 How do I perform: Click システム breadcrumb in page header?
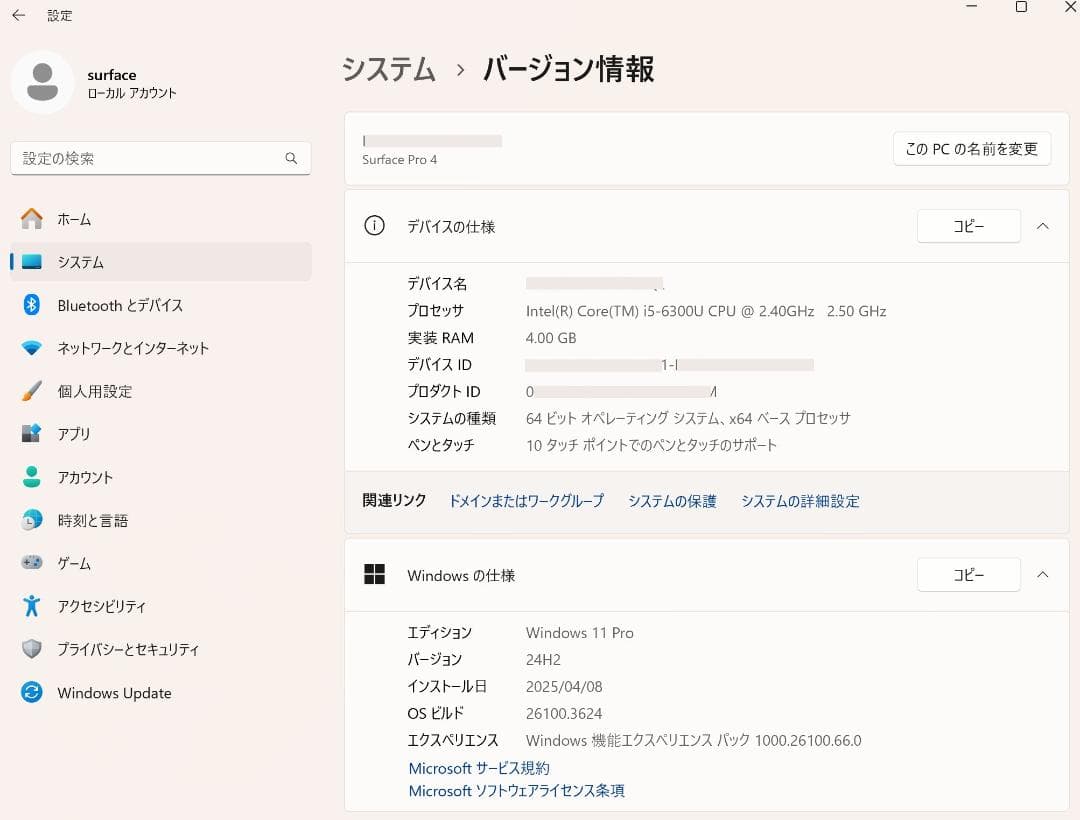tap(389, 70)
